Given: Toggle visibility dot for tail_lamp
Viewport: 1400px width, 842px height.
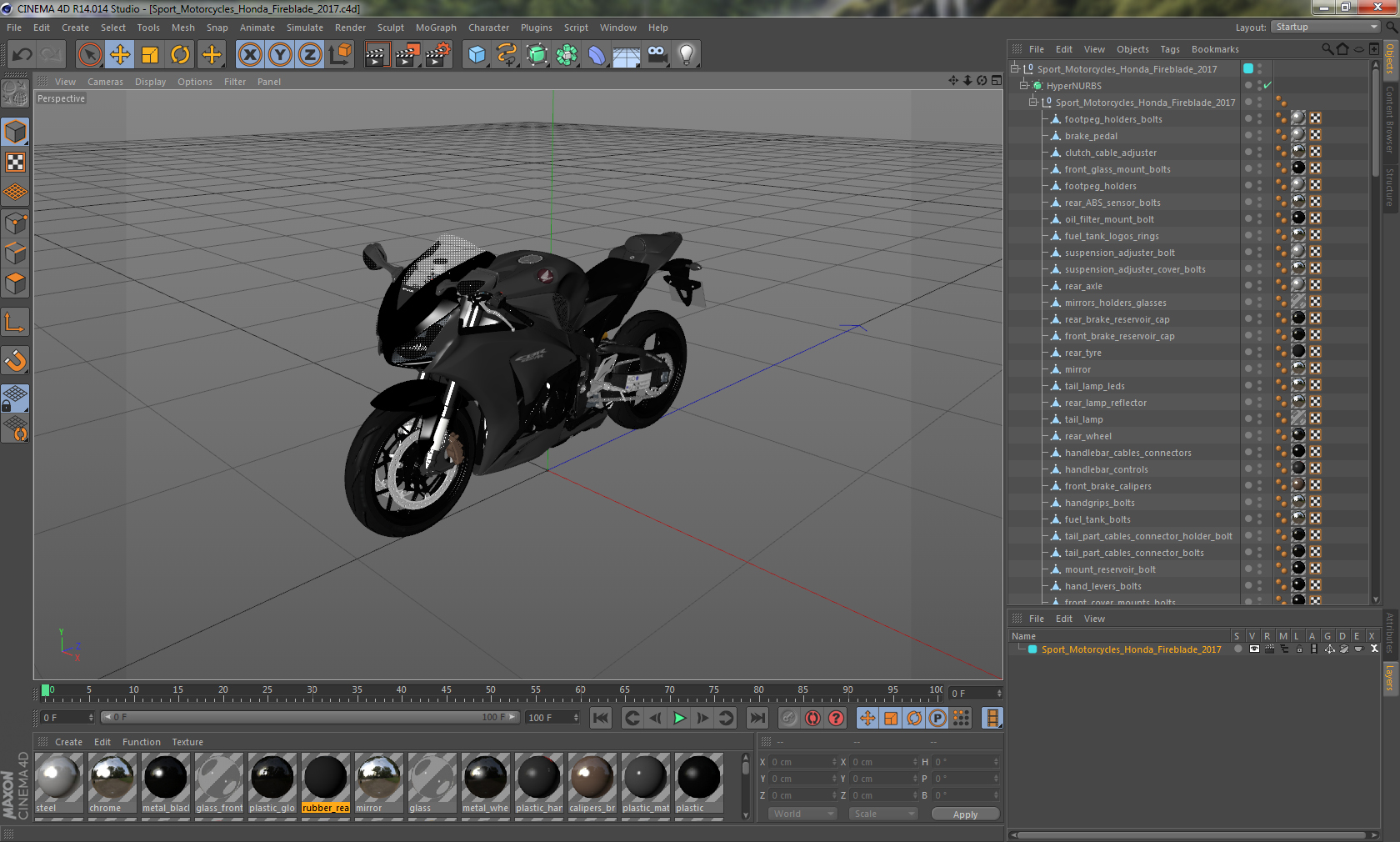Looking at the screenshot, I should click(x=1248, y=418).
